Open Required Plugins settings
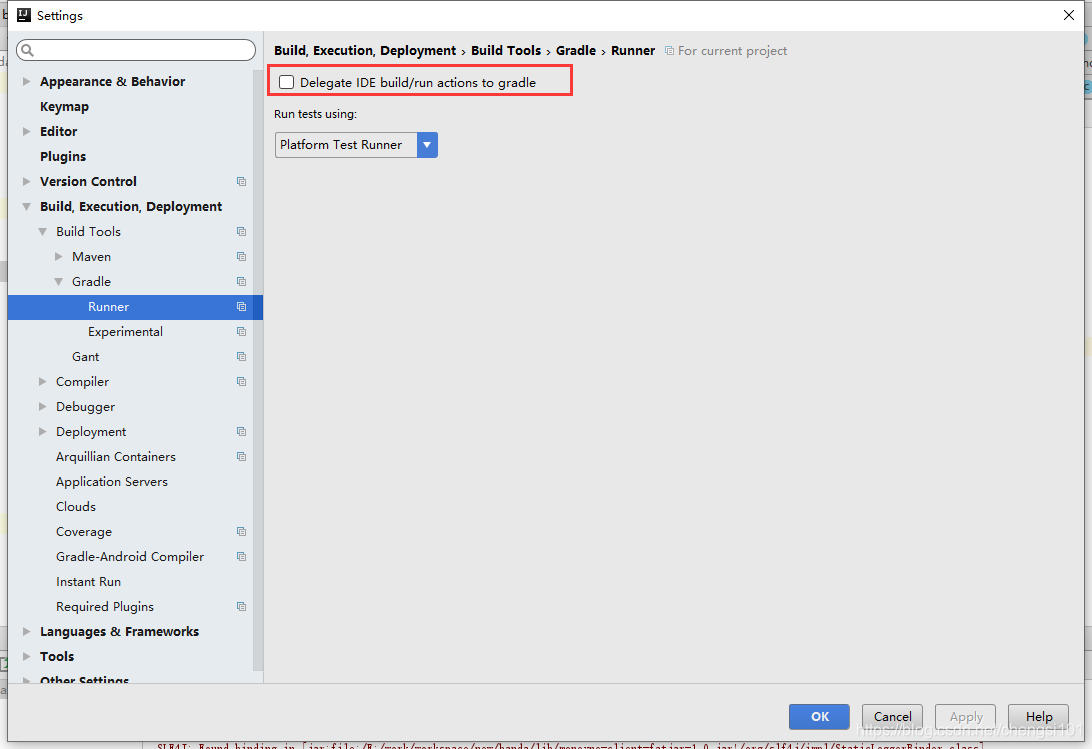Image resolution: width=1092 pixels, height=749 pixels. click(x=104, y=607)
